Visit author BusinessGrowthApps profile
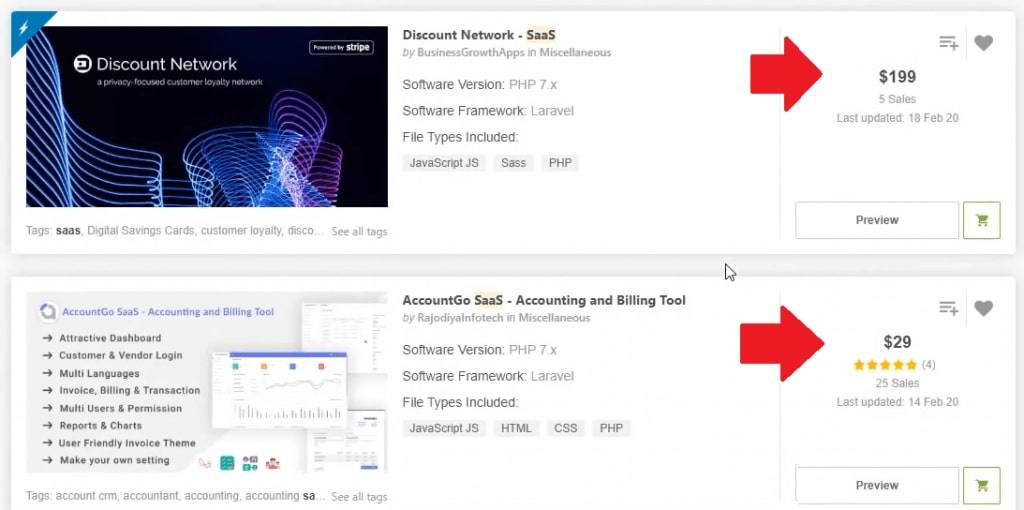The width and height of the screenshot is (1024, 510). point(471,52)
